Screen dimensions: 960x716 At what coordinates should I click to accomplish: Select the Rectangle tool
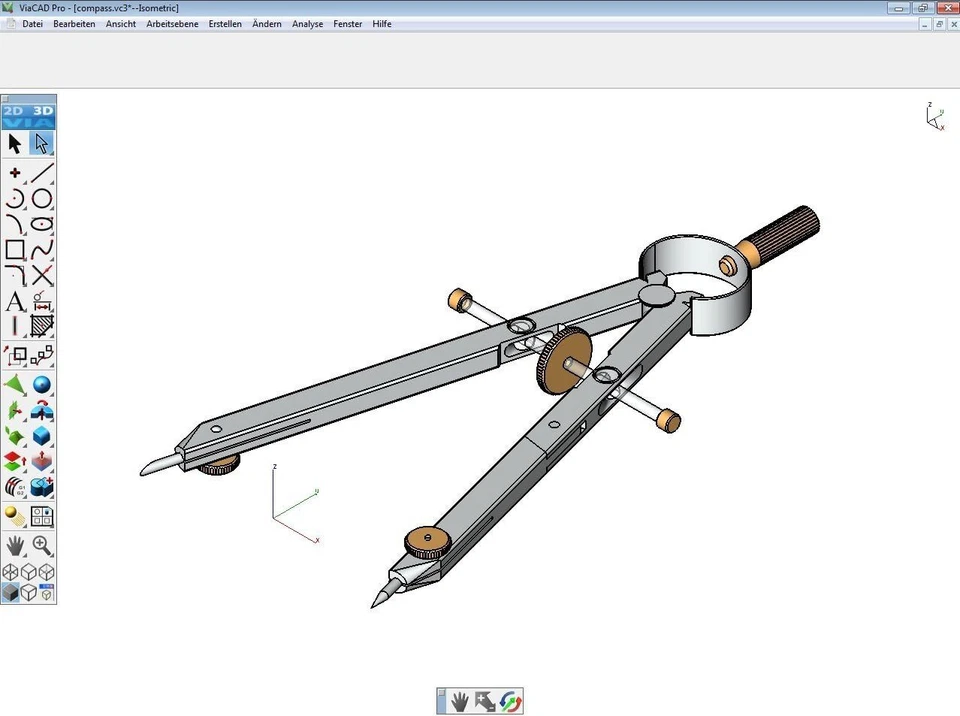point(14,249)
